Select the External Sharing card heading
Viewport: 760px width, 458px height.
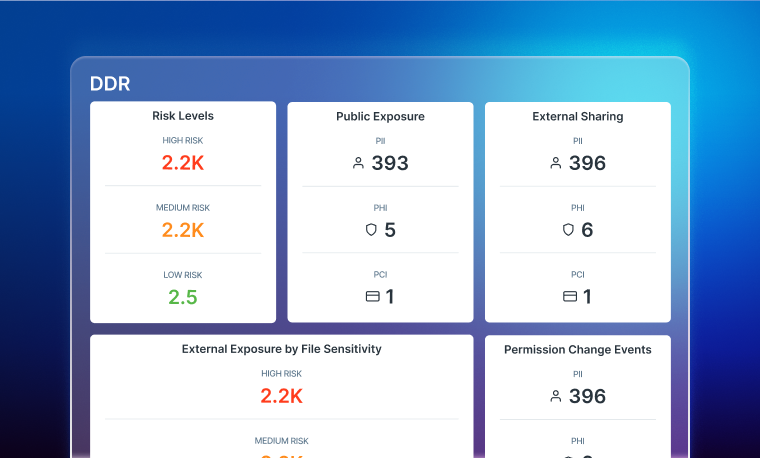coord(577,116)
